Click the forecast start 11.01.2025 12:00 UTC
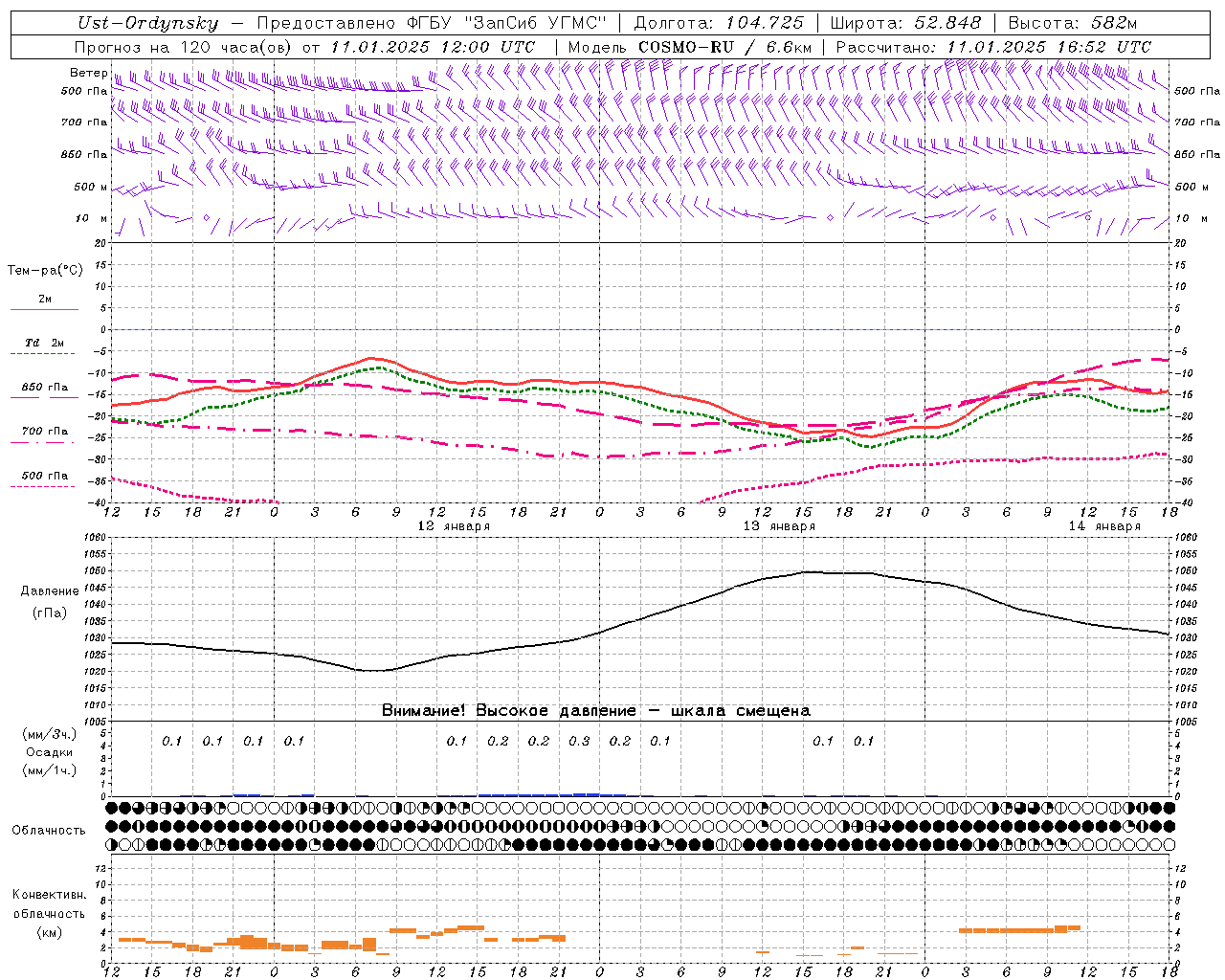This screenshot has height=980, width=1225. point(433,47)
